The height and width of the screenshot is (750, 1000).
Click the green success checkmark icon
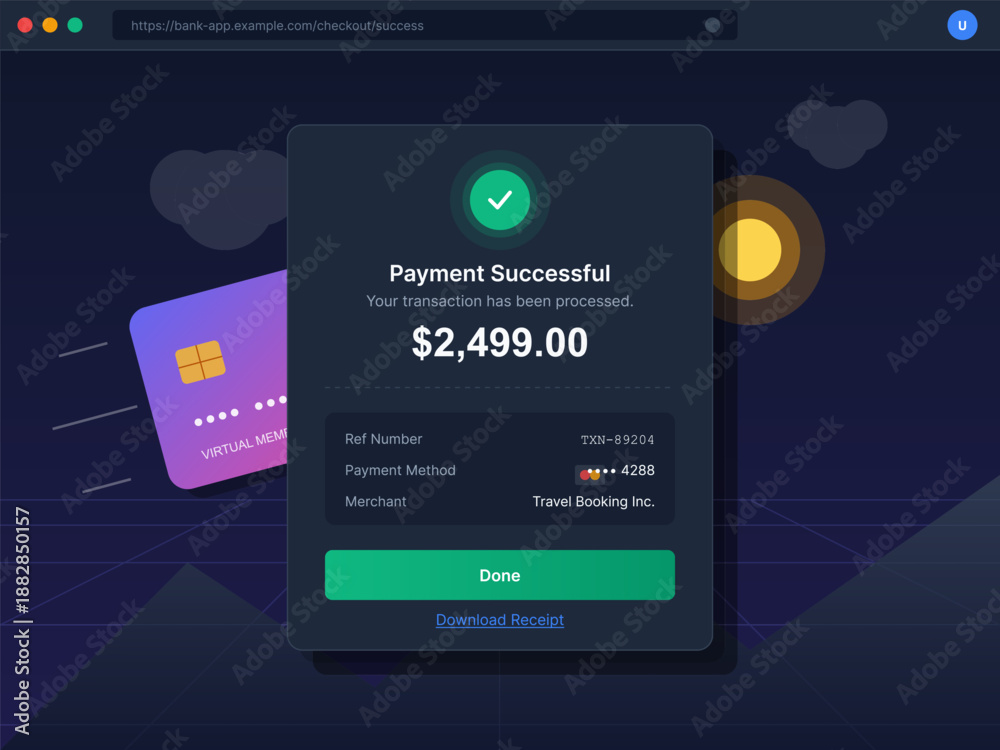point(499,200)
